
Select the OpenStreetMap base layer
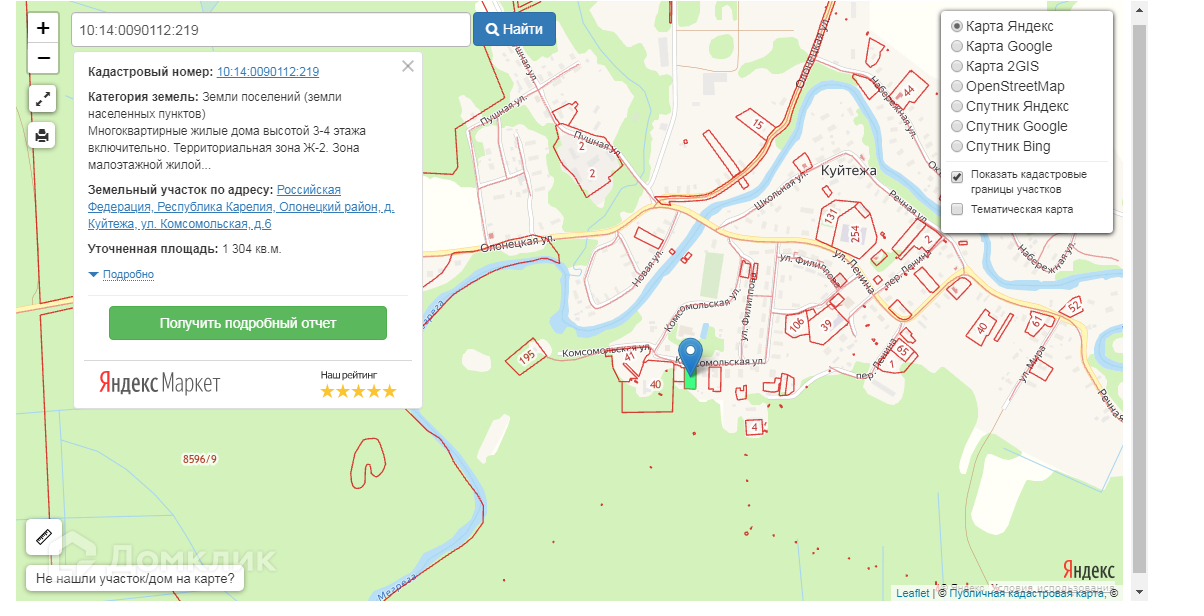(x=957, y=86)
